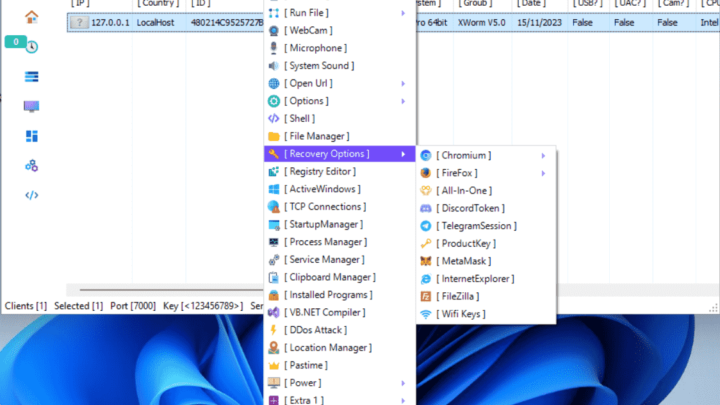
Task: Click the Port [7000] status text
Action: tap(133, 306)
